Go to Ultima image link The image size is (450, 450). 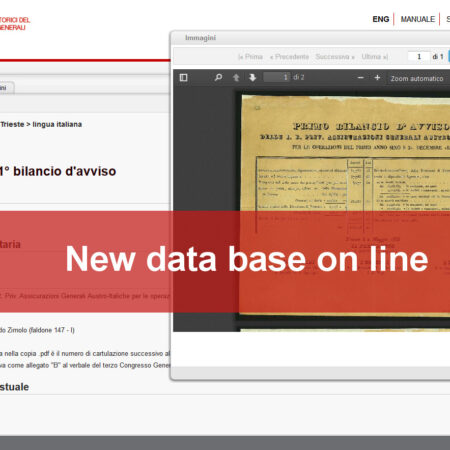point(375,57)
